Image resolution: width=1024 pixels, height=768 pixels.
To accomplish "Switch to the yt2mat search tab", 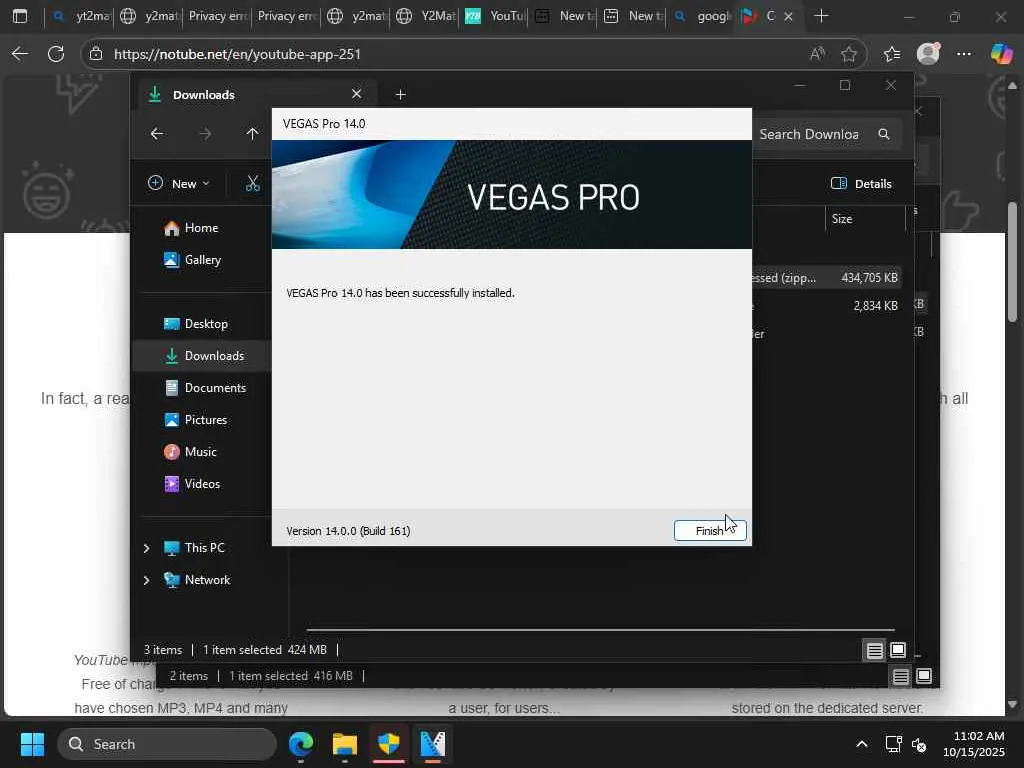I will [80, 16].
